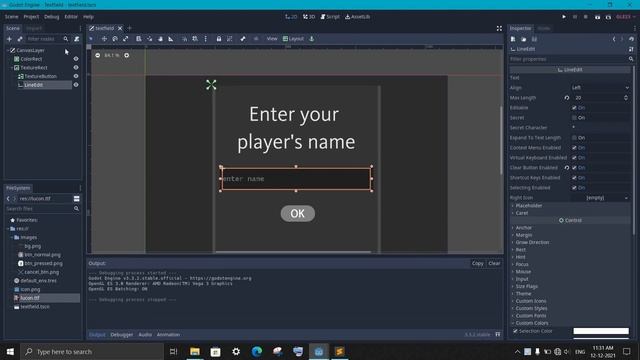Image resolution: width=640 pixels, height=360 pixels.
Task: Attach a script using the script icon
Action: pyautogui.click(x=77, y=39)
